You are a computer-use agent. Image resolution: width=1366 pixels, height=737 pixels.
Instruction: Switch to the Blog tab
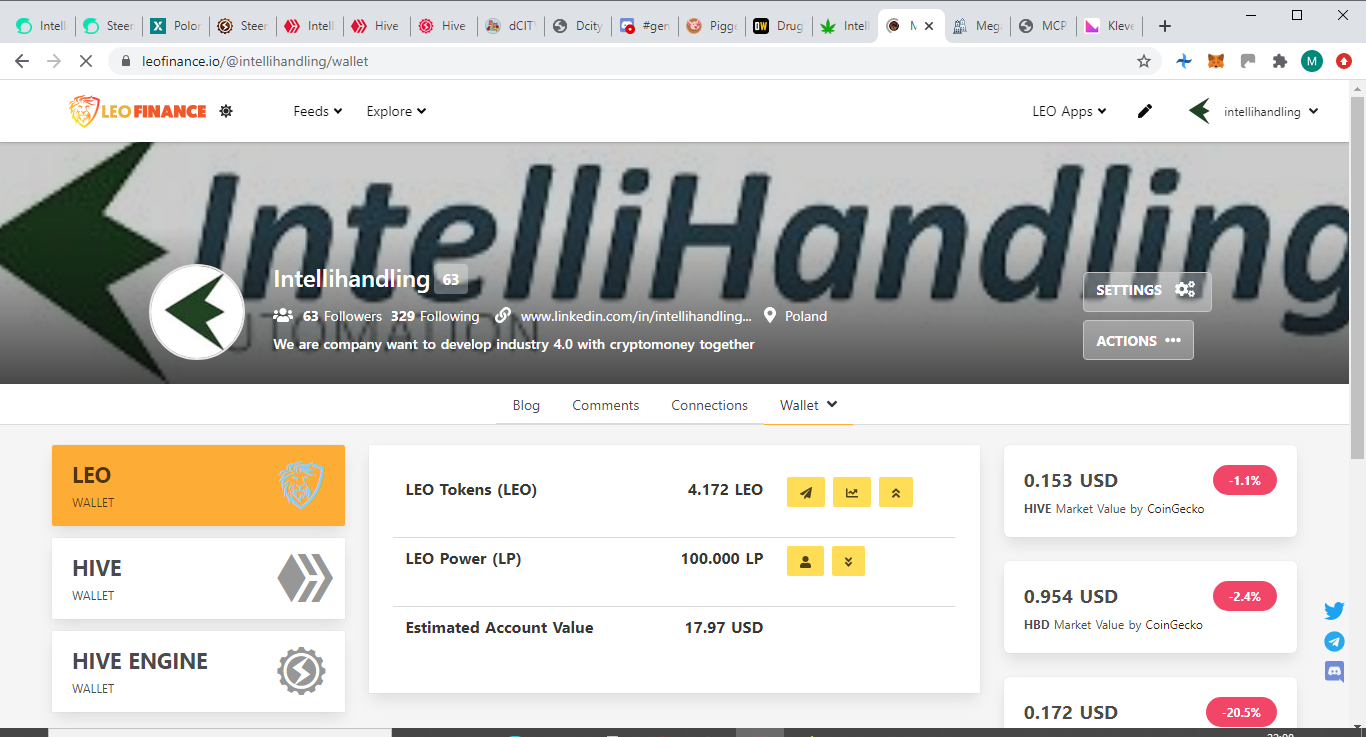526,405
